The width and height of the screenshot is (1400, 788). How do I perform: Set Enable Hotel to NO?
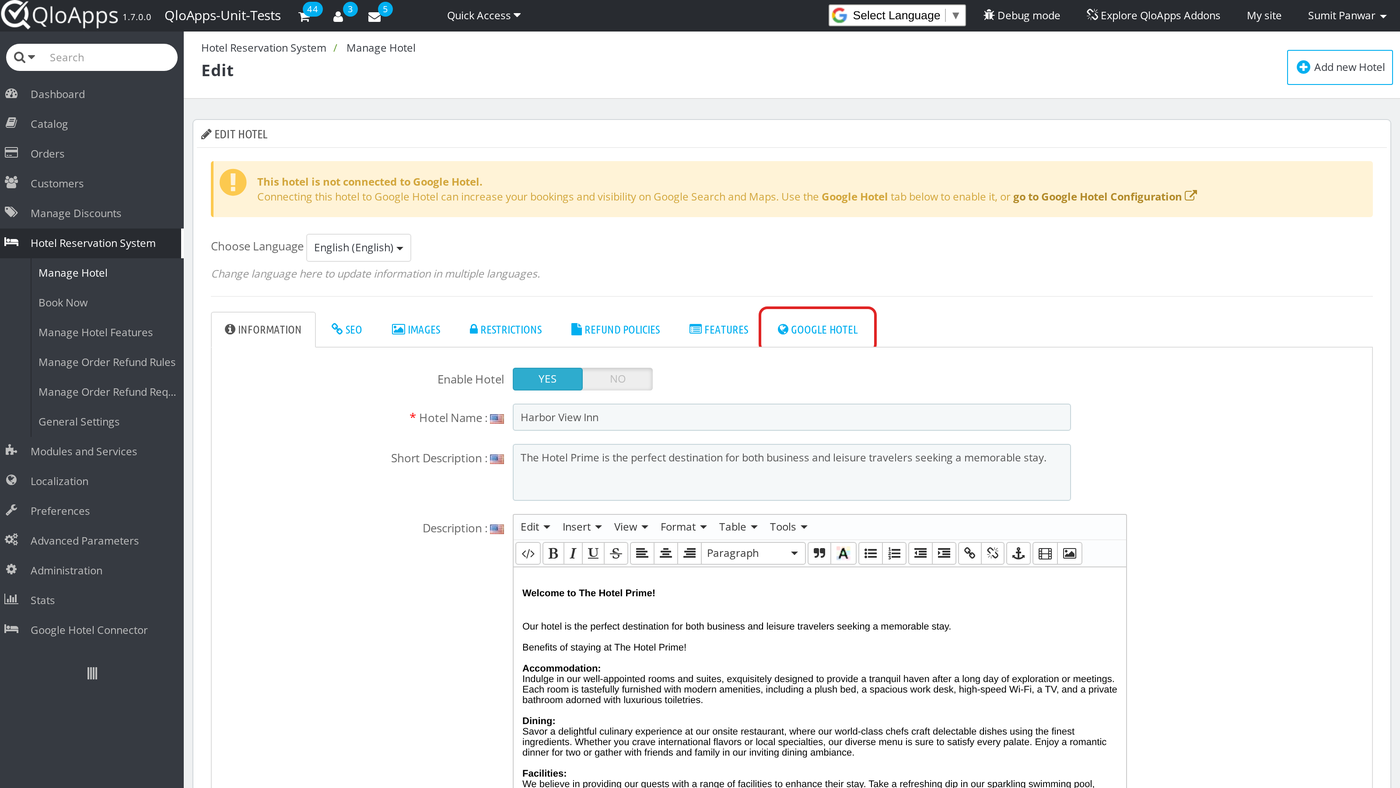(617, 379)
